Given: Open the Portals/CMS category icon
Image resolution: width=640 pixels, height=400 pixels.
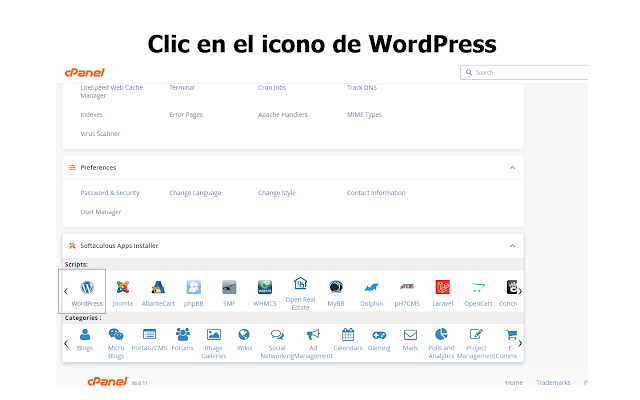Looking at the screenshot, I should click(149, 335).
